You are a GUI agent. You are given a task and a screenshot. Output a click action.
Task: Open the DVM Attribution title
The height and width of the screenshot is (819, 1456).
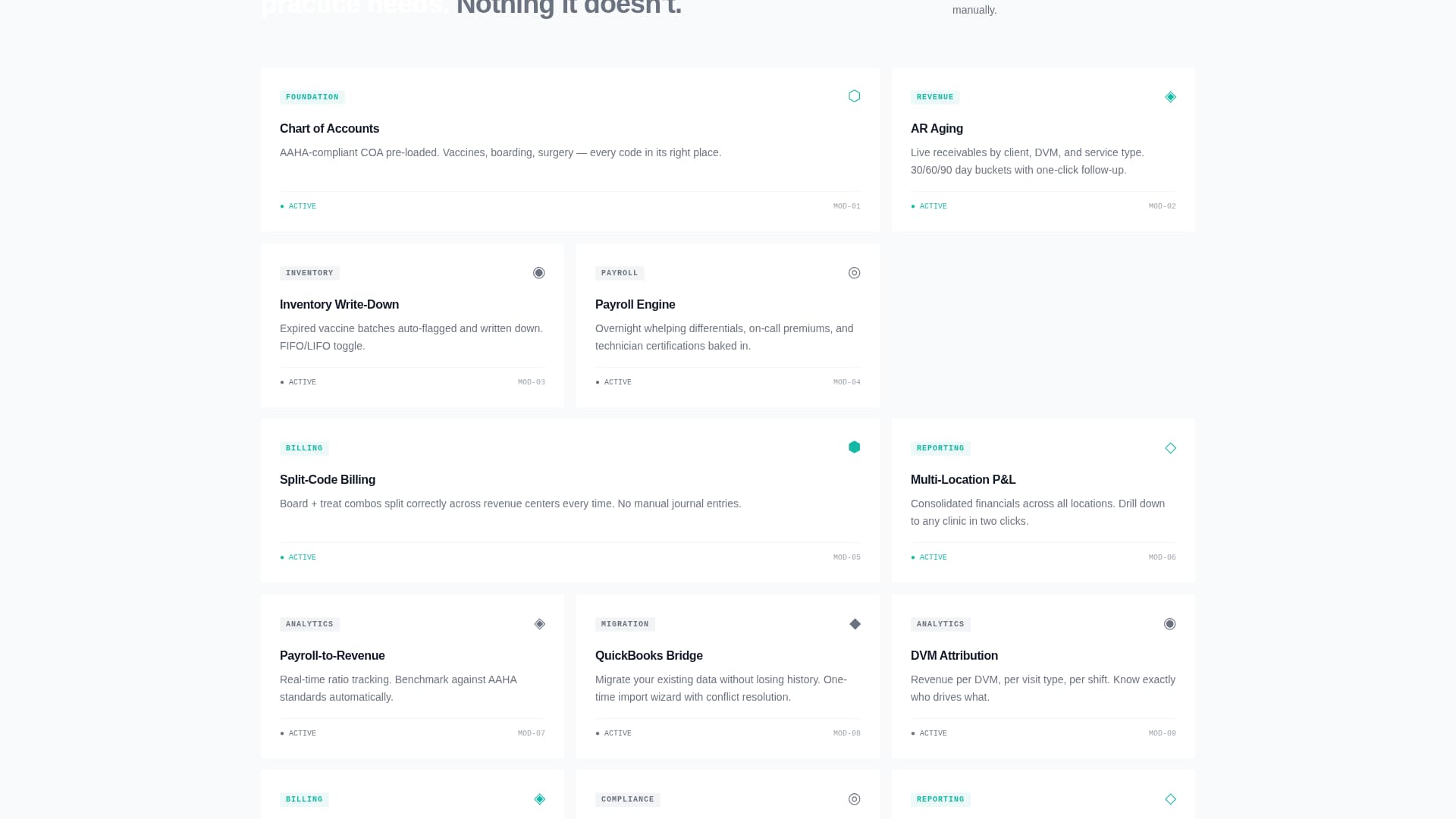point(954,656)
